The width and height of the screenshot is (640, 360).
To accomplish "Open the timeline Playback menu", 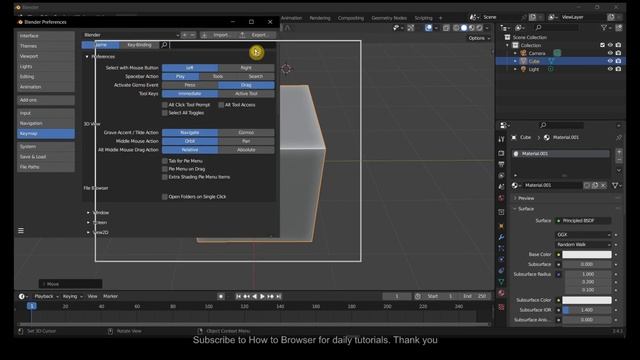I will point(46,296).
